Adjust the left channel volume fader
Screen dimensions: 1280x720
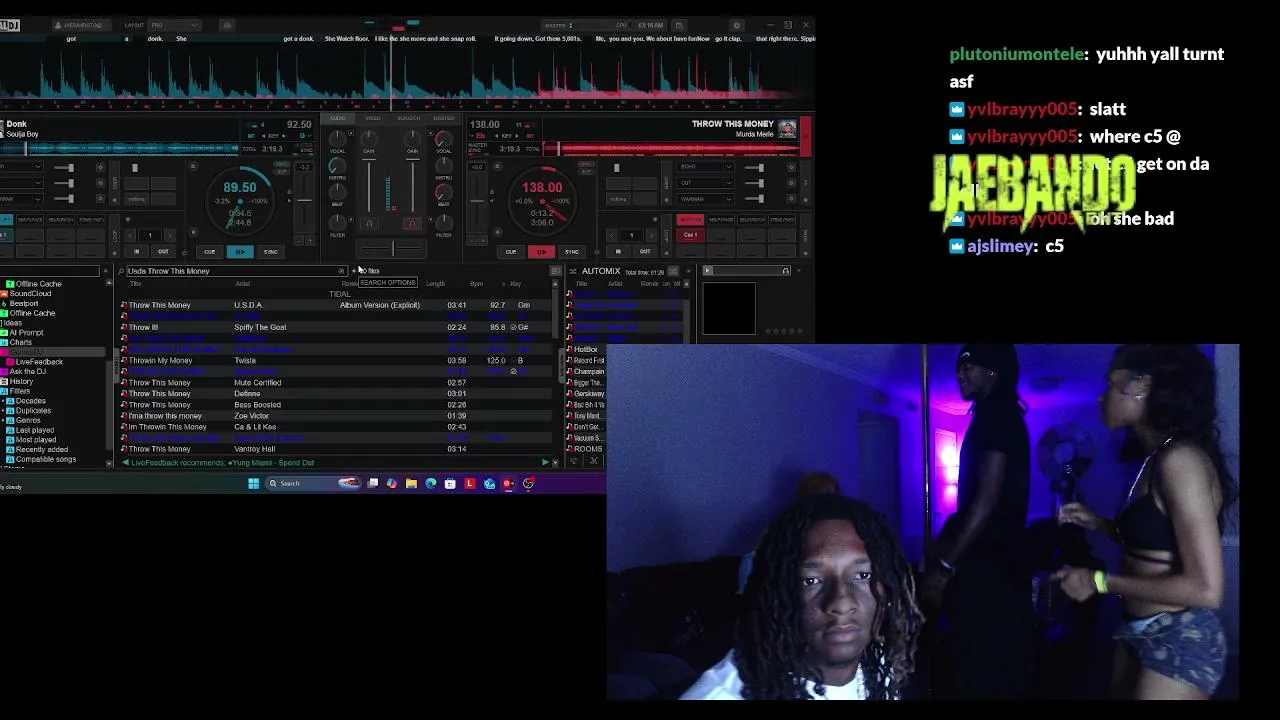coord(369,186)
